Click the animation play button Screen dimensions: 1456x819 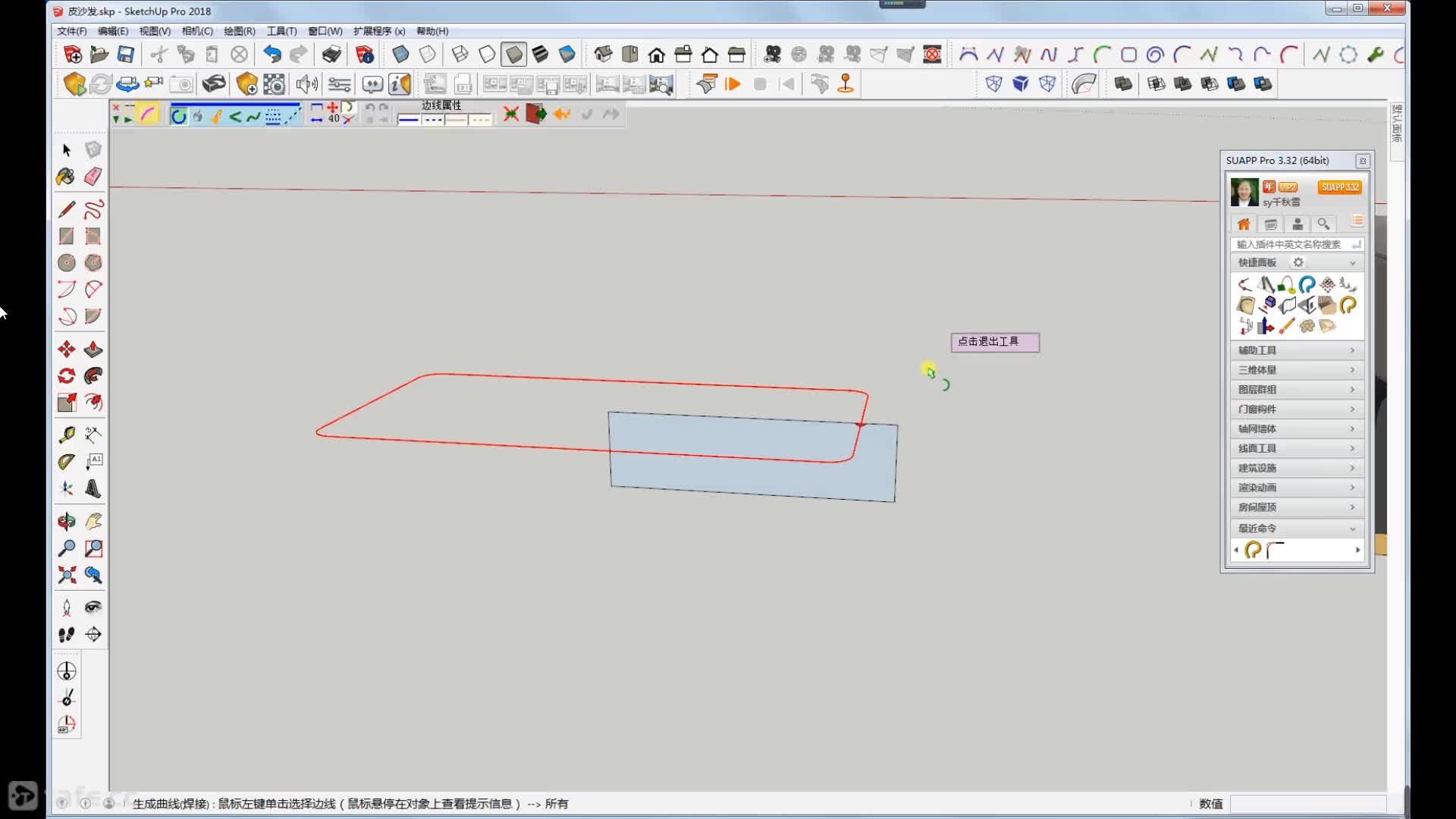coord(733,84)
